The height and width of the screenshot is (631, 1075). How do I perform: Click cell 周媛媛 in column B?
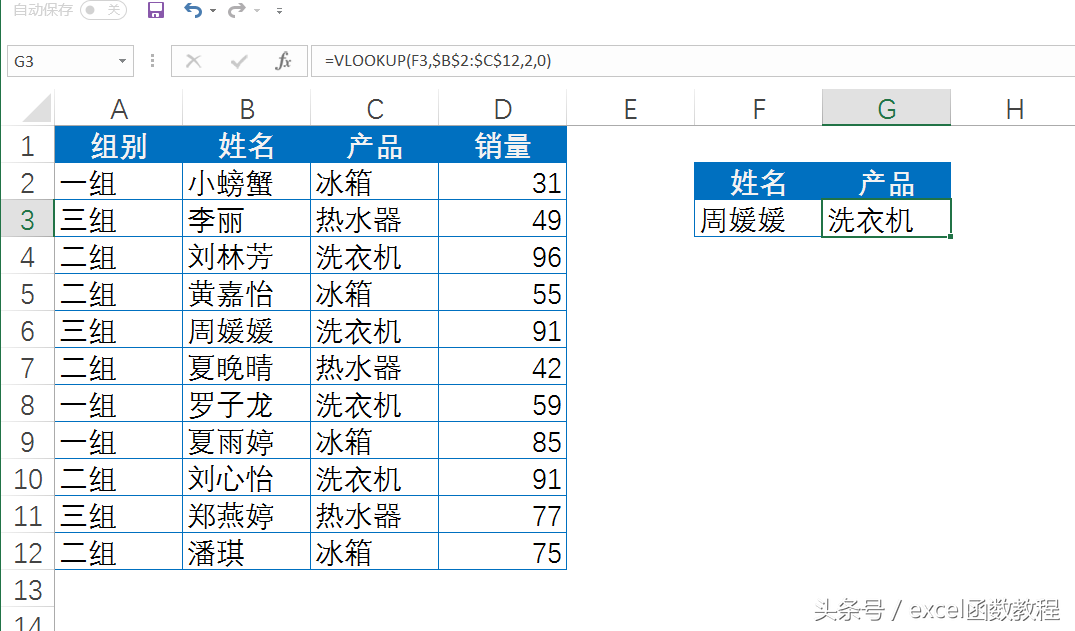point(247,331)
